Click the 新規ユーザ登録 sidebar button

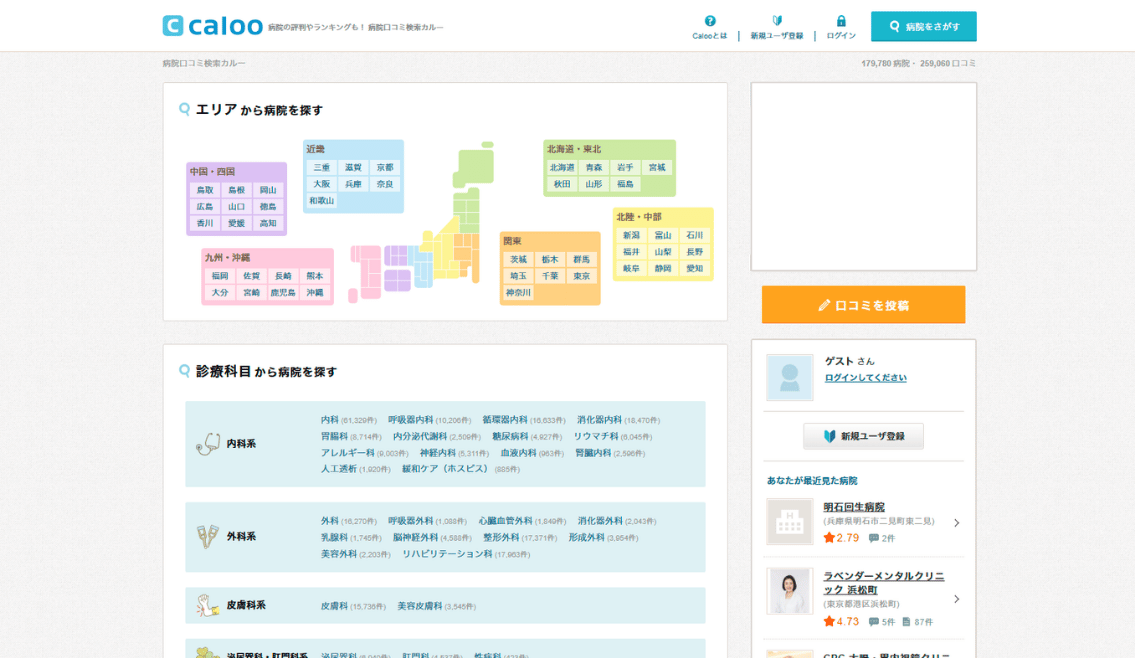click(x=864, y=436)
